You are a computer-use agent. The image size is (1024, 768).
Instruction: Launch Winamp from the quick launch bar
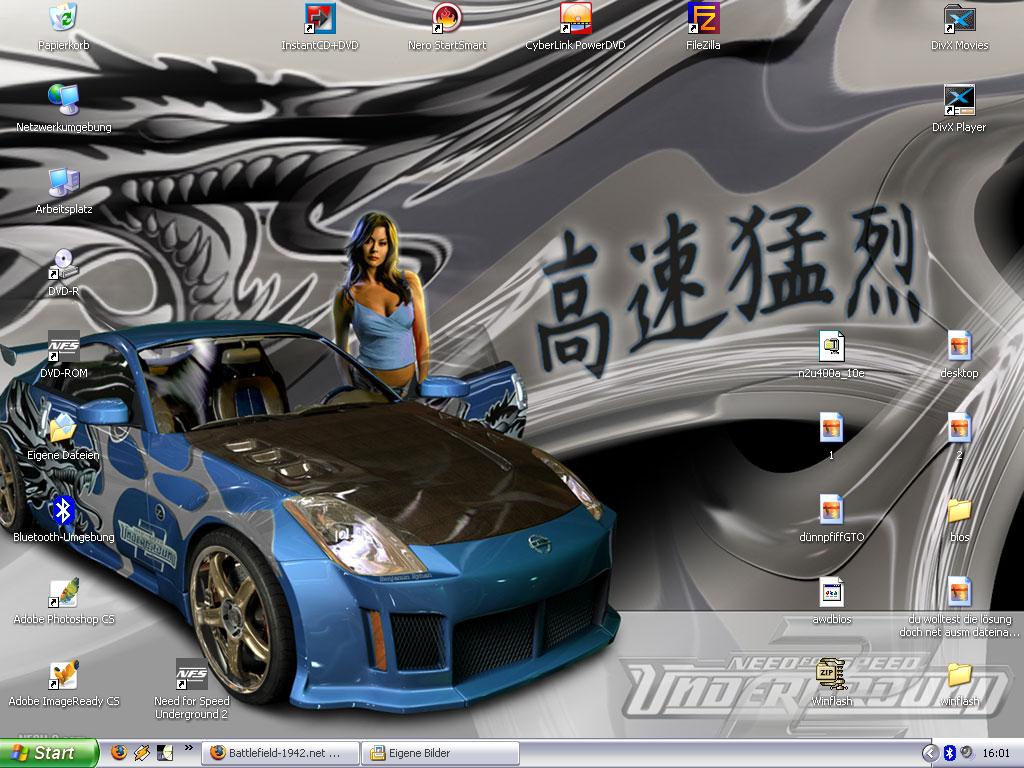coord(142,753)
